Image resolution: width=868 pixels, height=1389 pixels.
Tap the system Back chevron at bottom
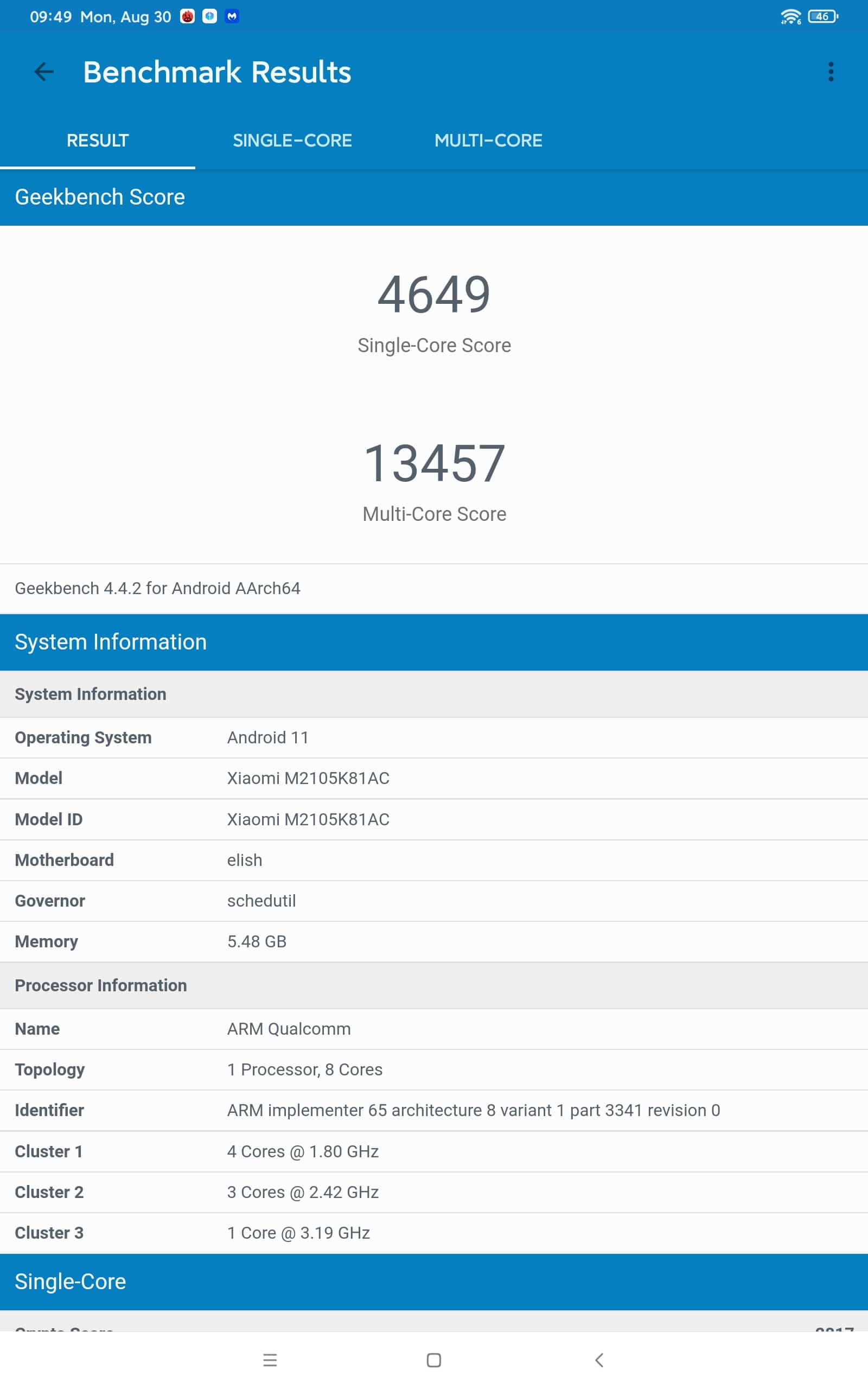(599, 1360)
